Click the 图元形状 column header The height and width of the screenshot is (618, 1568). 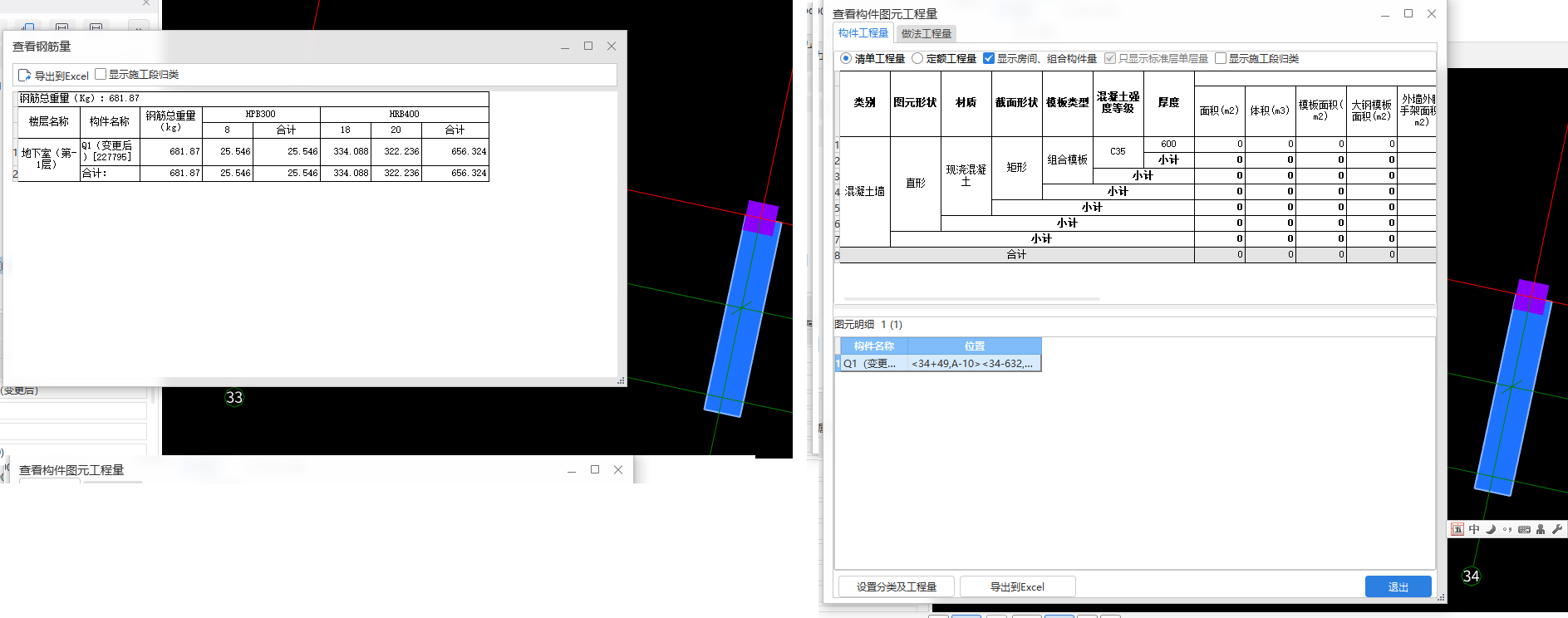[x=915, y=103]
